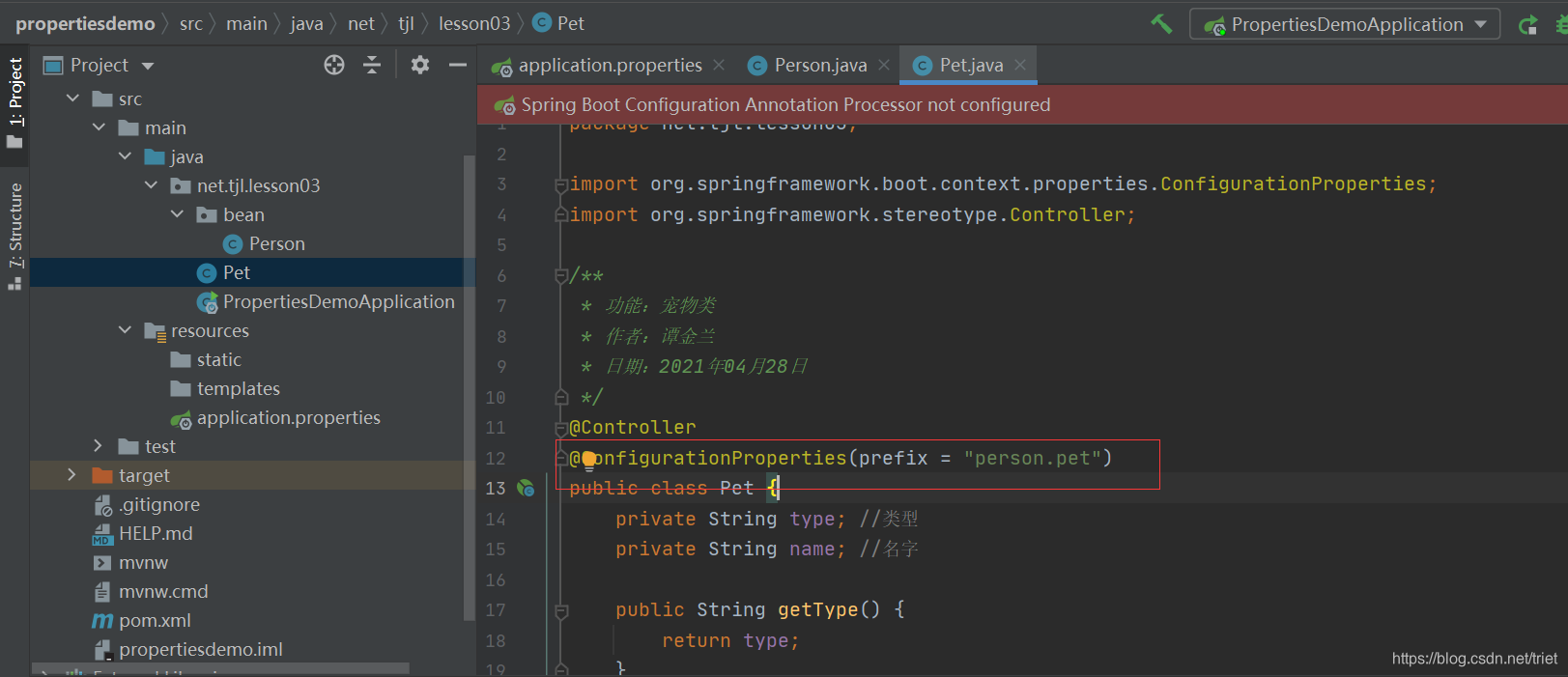The height and width of the screenshot is (677, 1568).
Task: Click propertiesdemo in the breadcrumb bar
Action: pos(85,23)
